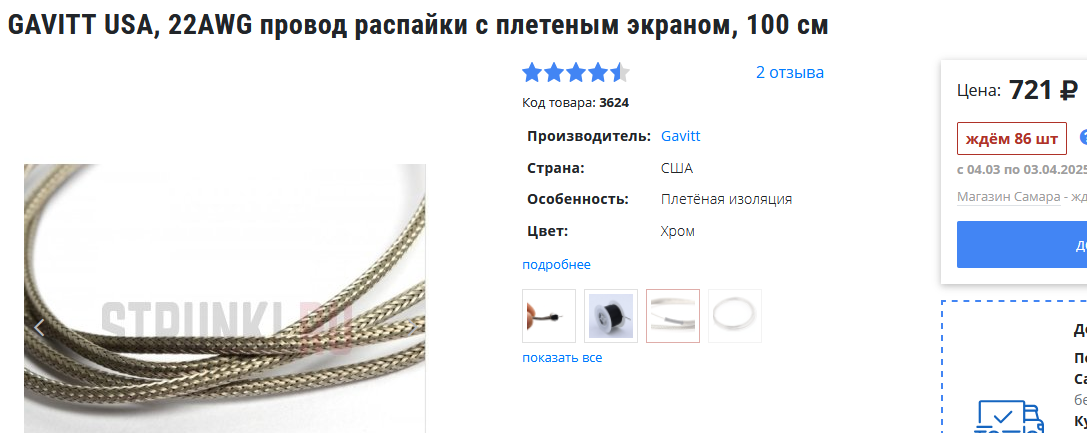The image size is (1087, 433).
Task: Click the third star in the rating
Action: click(x=576, y=73)
